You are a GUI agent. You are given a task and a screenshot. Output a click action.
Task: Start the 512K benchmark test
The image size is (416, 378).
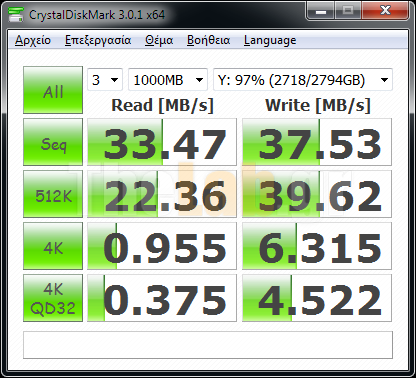click(53, 194)
